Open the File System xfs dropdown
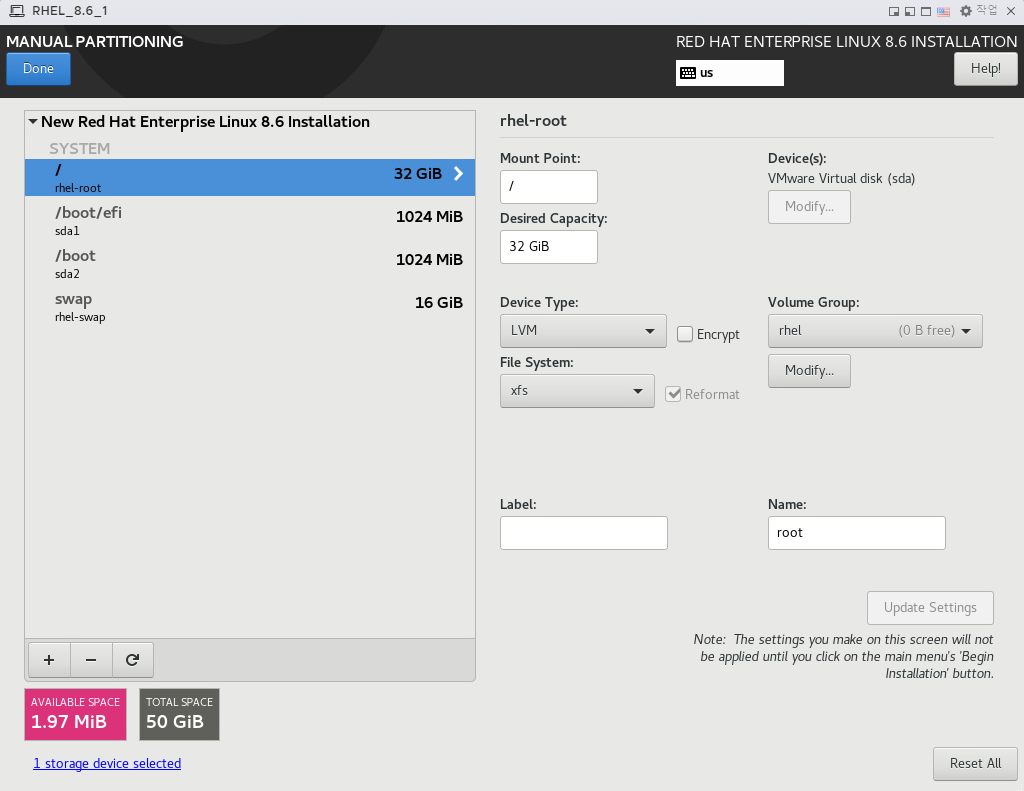 [x=577, y=391]
